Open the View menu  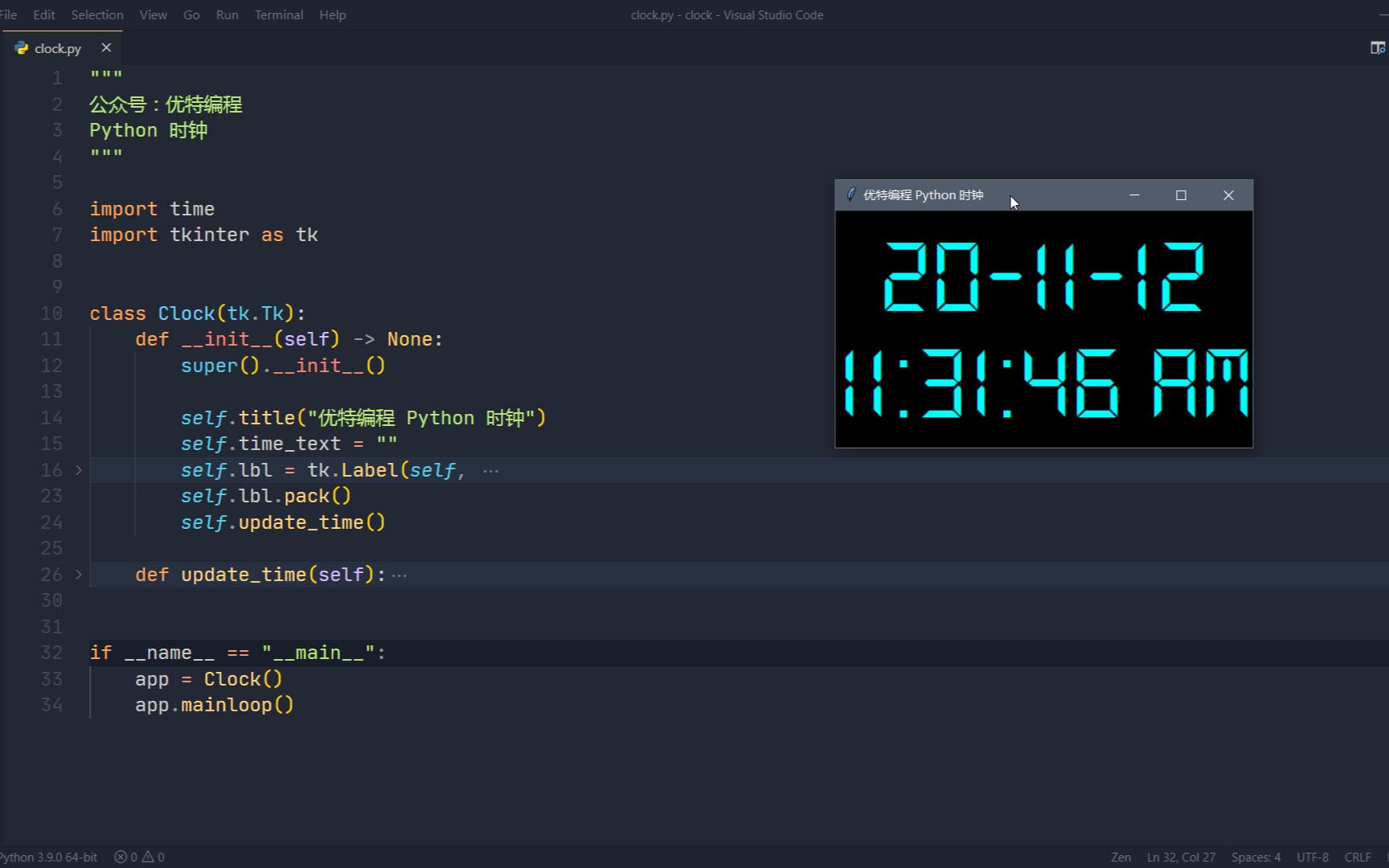pyautogui.click(x=153, y=14)
